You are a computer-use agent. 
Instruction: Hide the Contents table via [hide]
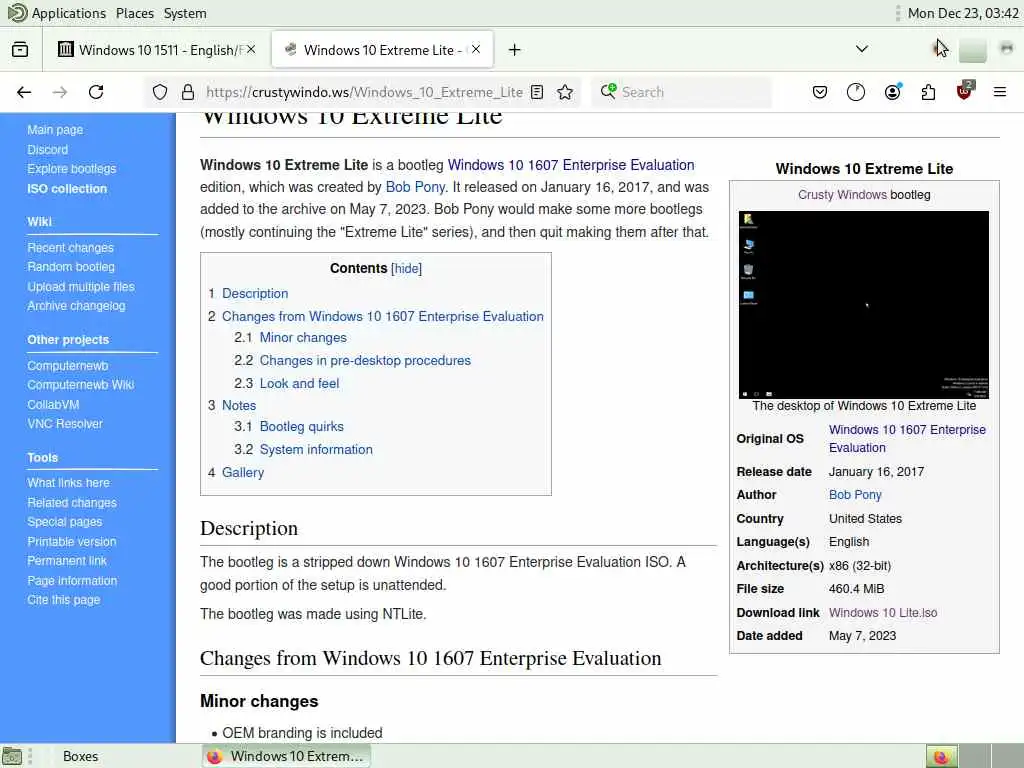pos(406,268)
